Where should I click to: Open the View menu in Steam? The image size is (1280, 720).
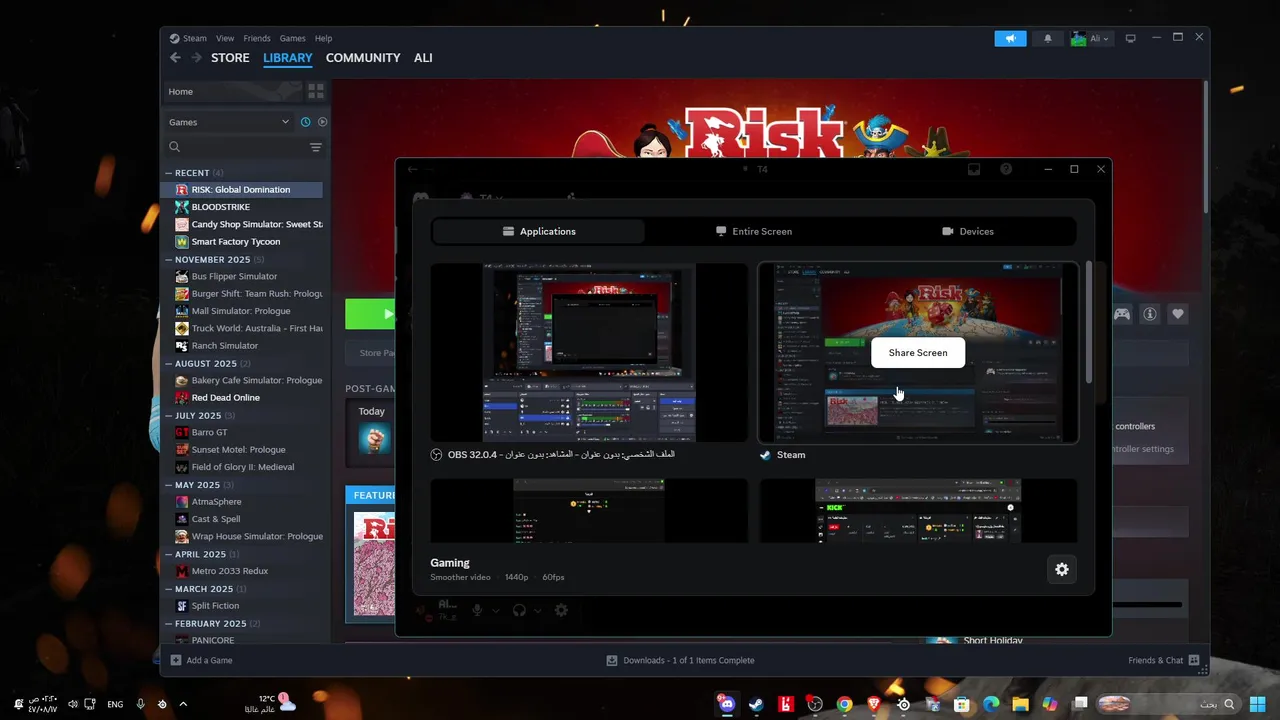pyautogui.click(x=225, y=38)
